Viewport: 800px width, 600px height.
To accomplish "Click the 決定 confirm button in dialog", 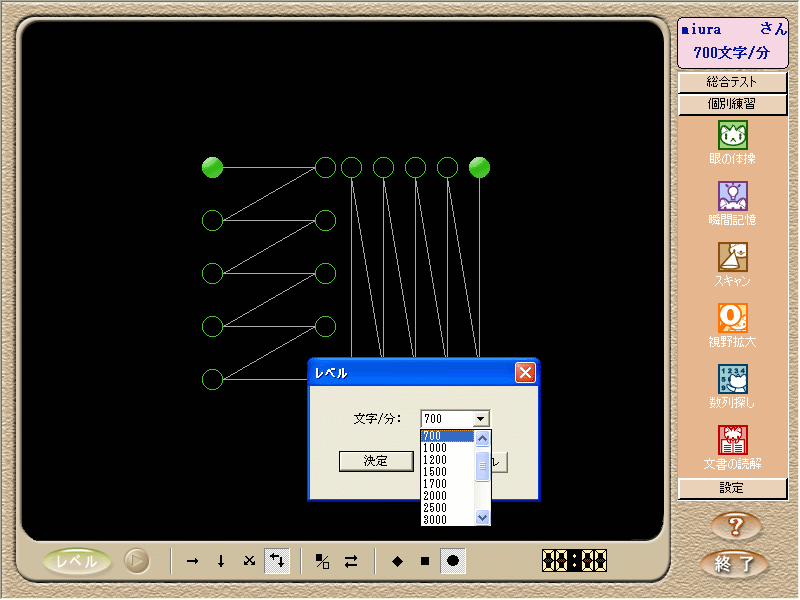I will coord(376,461).
